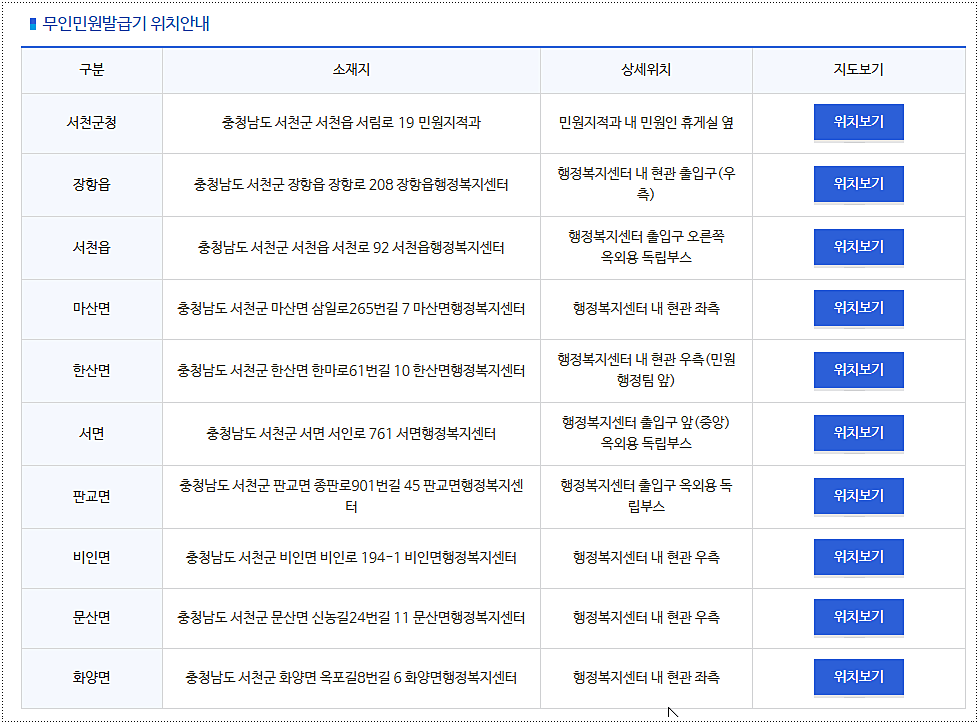Click detail 출입구 앞(중앙) 옥외용 독립부스

click(646, 433)
